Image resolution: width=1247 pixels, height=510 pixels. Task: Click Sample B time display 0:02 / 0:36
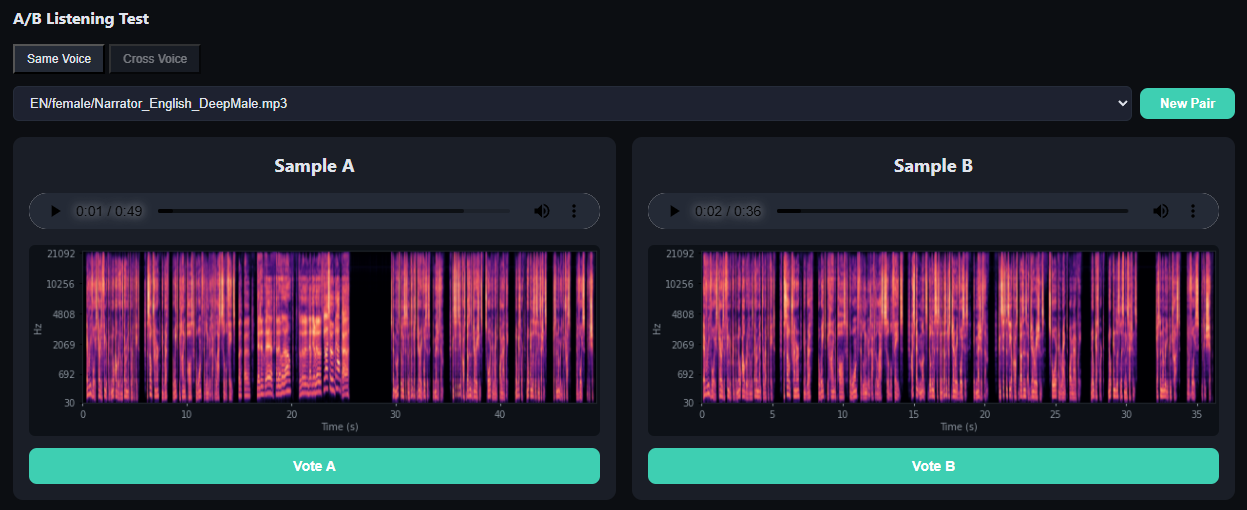[x=729, y=211]
